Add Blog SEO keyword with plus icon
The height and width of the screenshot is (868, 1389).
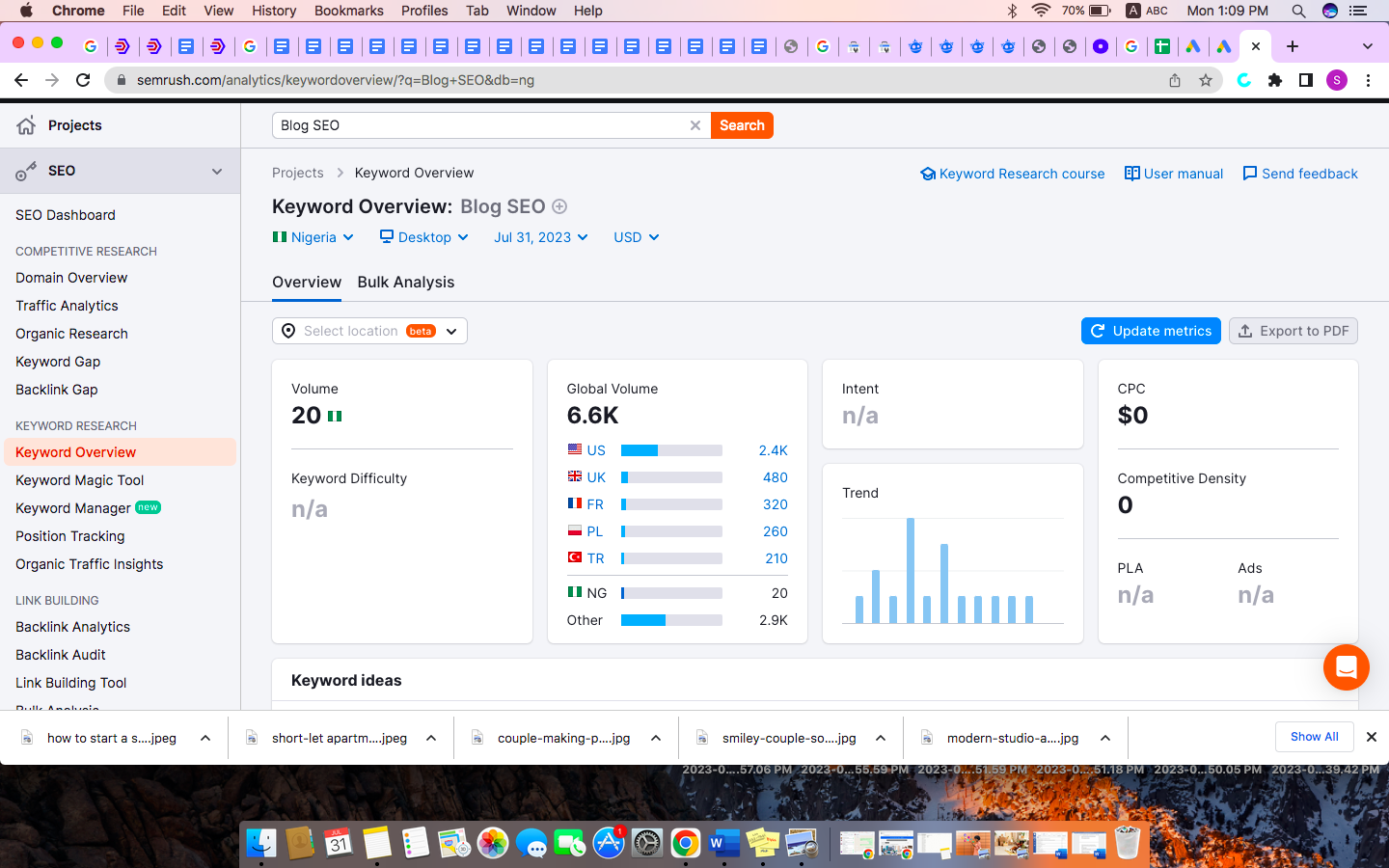pyautogui.click(x=559, y=206)
